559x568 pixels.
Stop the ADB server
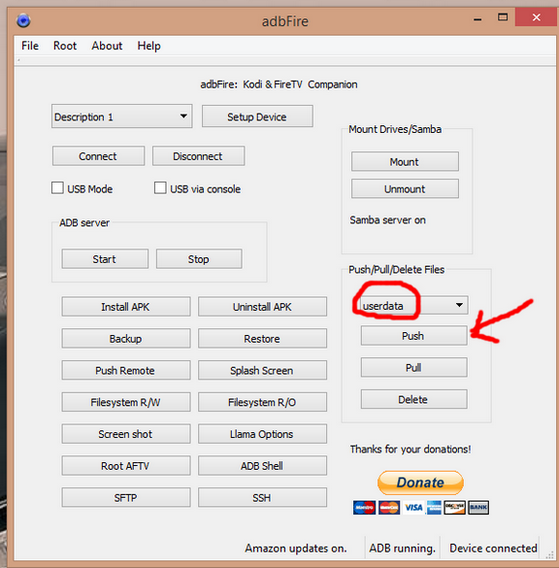(199, 259)
